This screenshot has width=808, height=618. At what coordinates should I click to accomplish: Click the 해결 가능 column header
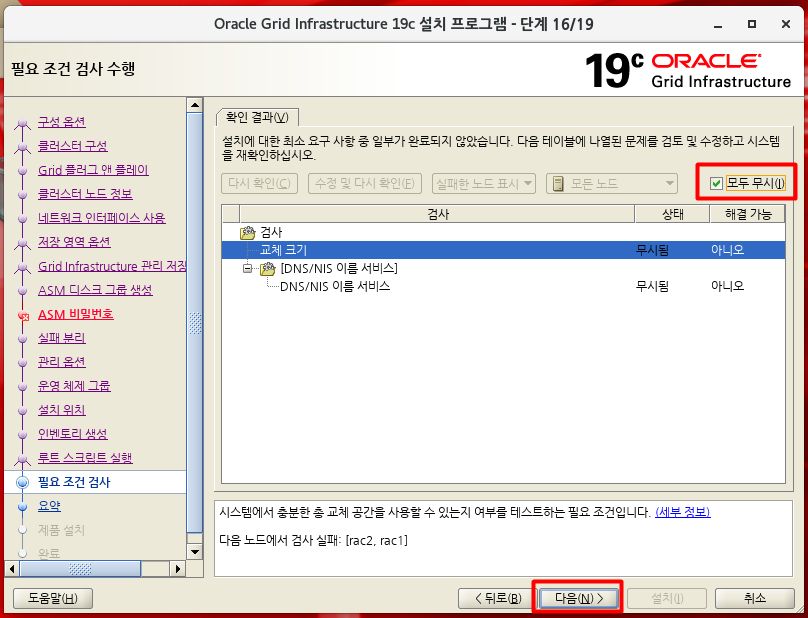[748, 214]
